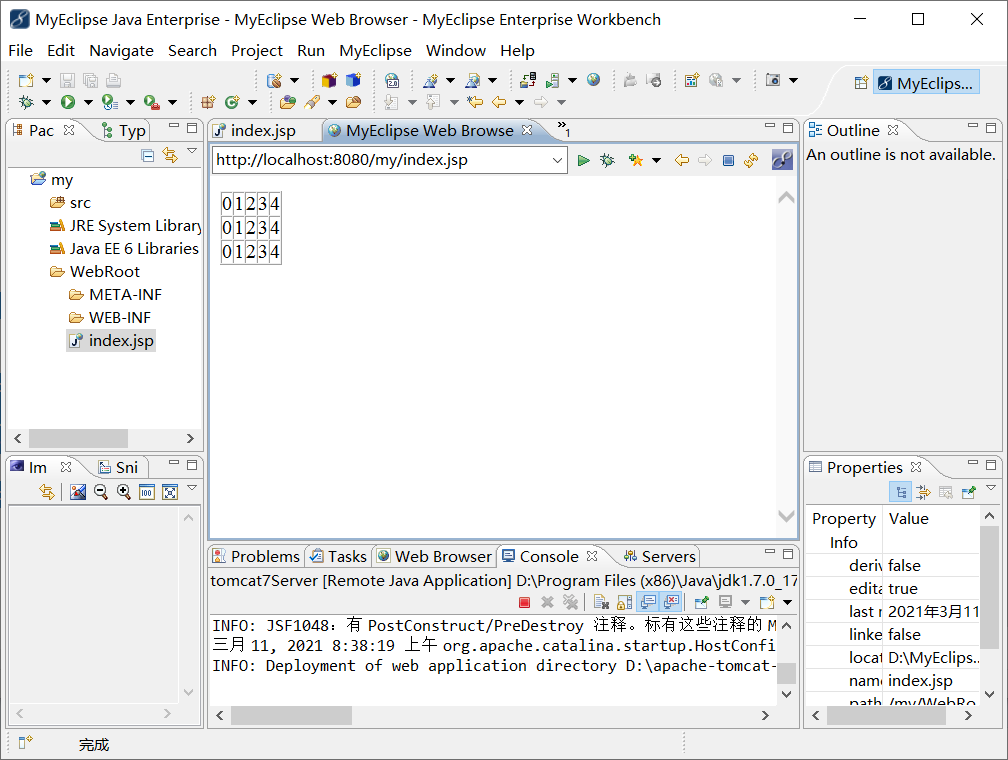Toggle Link with Editor in Package Explorer
The width and height of the screenshot is (1008, 760).
170,155
